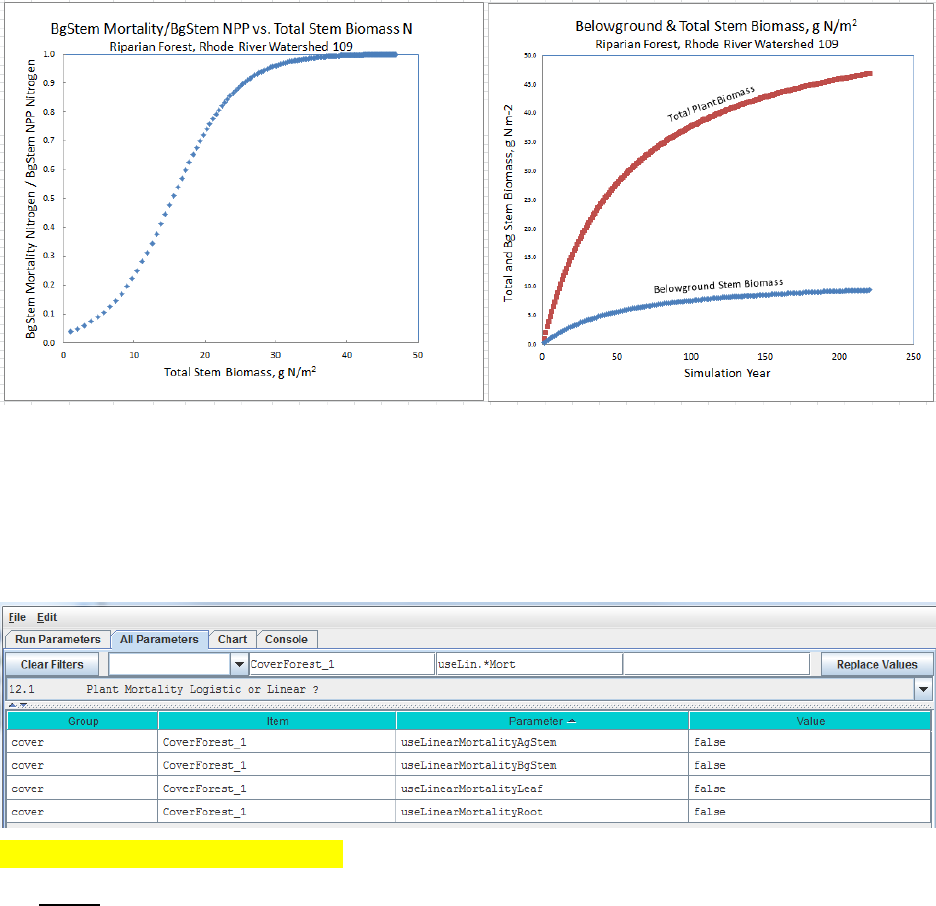The height and width of the screenshot is (906, 936).
Task: Open the File menu
Action: pyautogui.click(x=17, y=617)
